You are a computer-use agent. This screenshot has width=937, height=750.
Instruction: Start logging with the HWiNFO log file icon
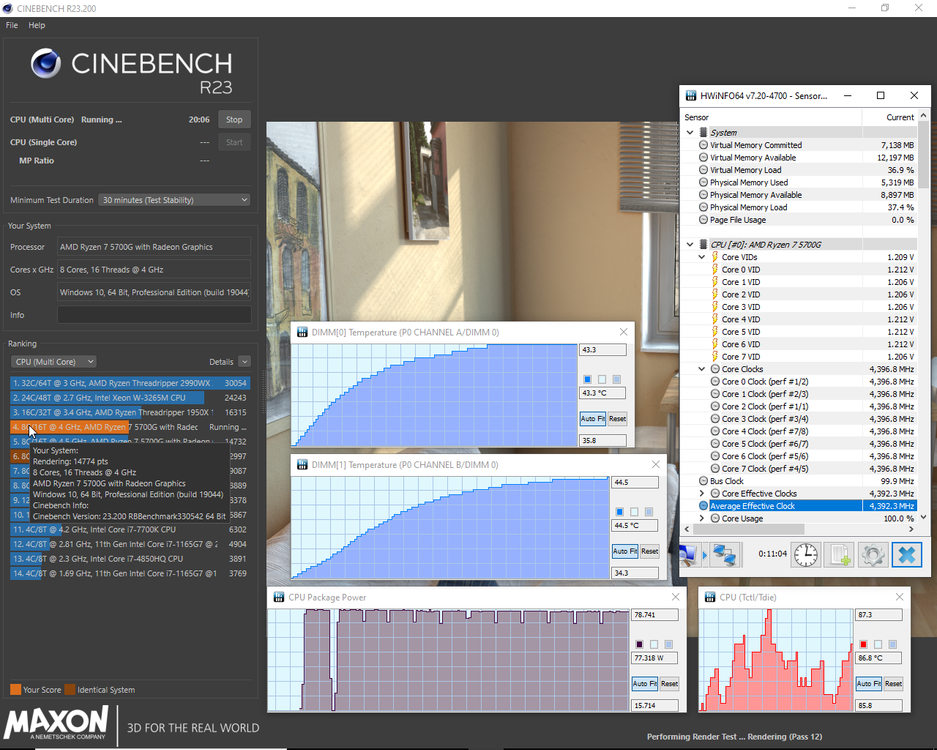pyautogui.click(x=838, y=555)
